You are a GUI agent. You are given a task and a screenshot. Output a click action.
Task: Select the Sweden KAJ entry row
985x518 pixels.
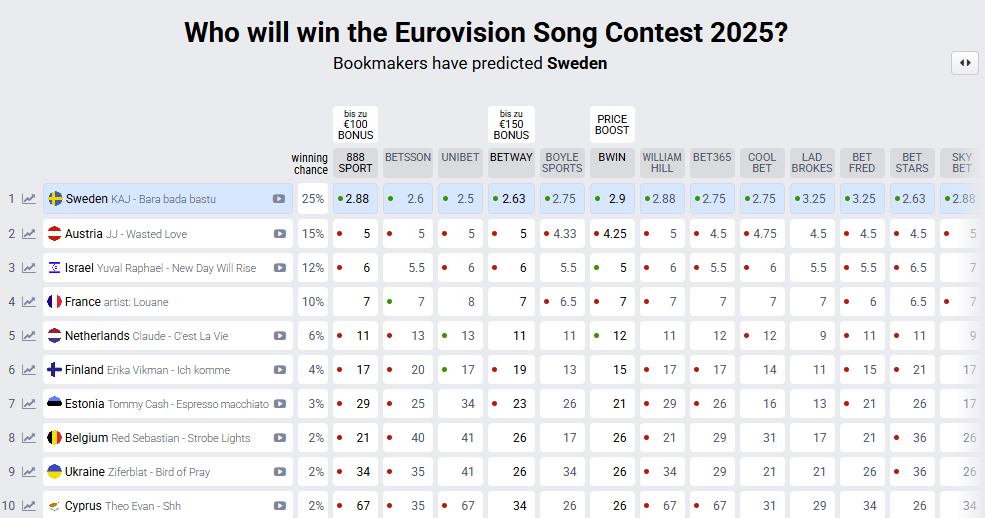[x=168, y=199]
